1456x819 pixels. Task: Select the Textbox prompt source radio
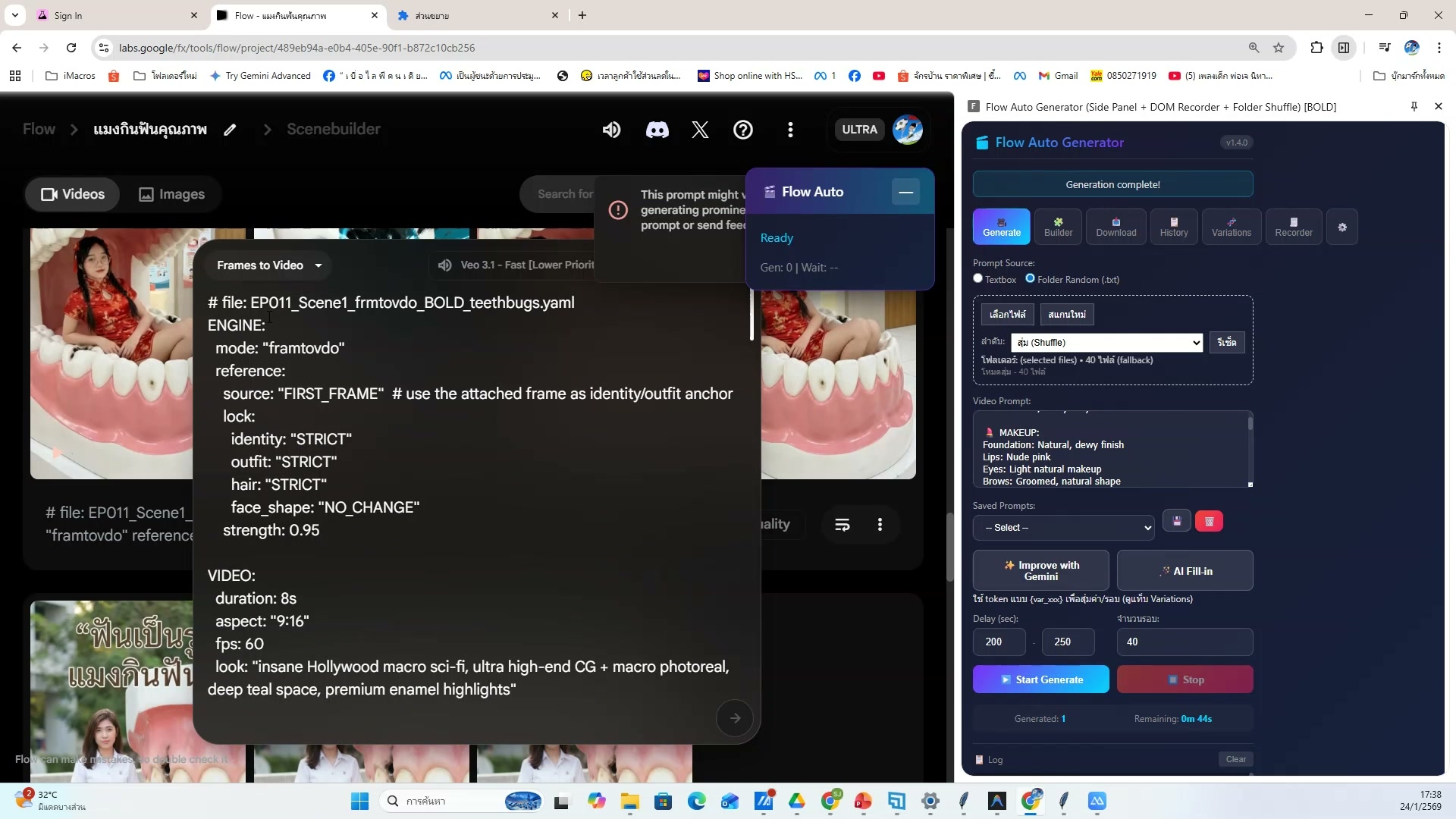tap(978, 278)
